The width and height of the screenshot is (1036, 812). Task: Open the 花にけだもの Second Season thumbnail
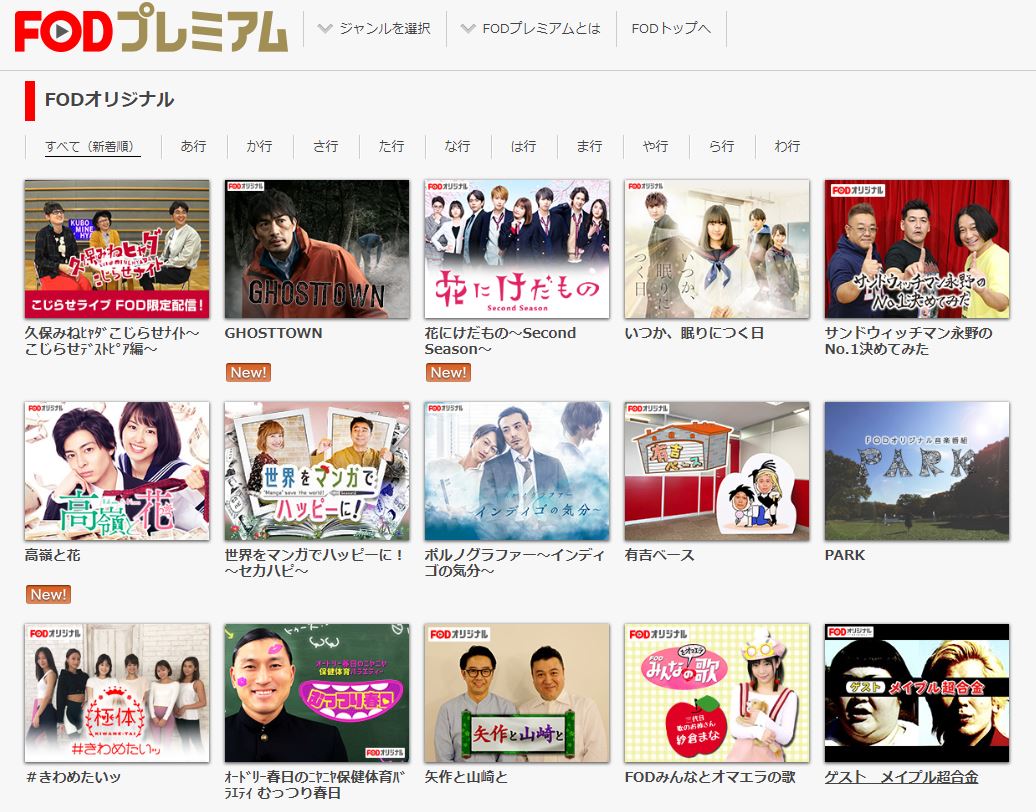pyautogui.click(x=517, y=249)
